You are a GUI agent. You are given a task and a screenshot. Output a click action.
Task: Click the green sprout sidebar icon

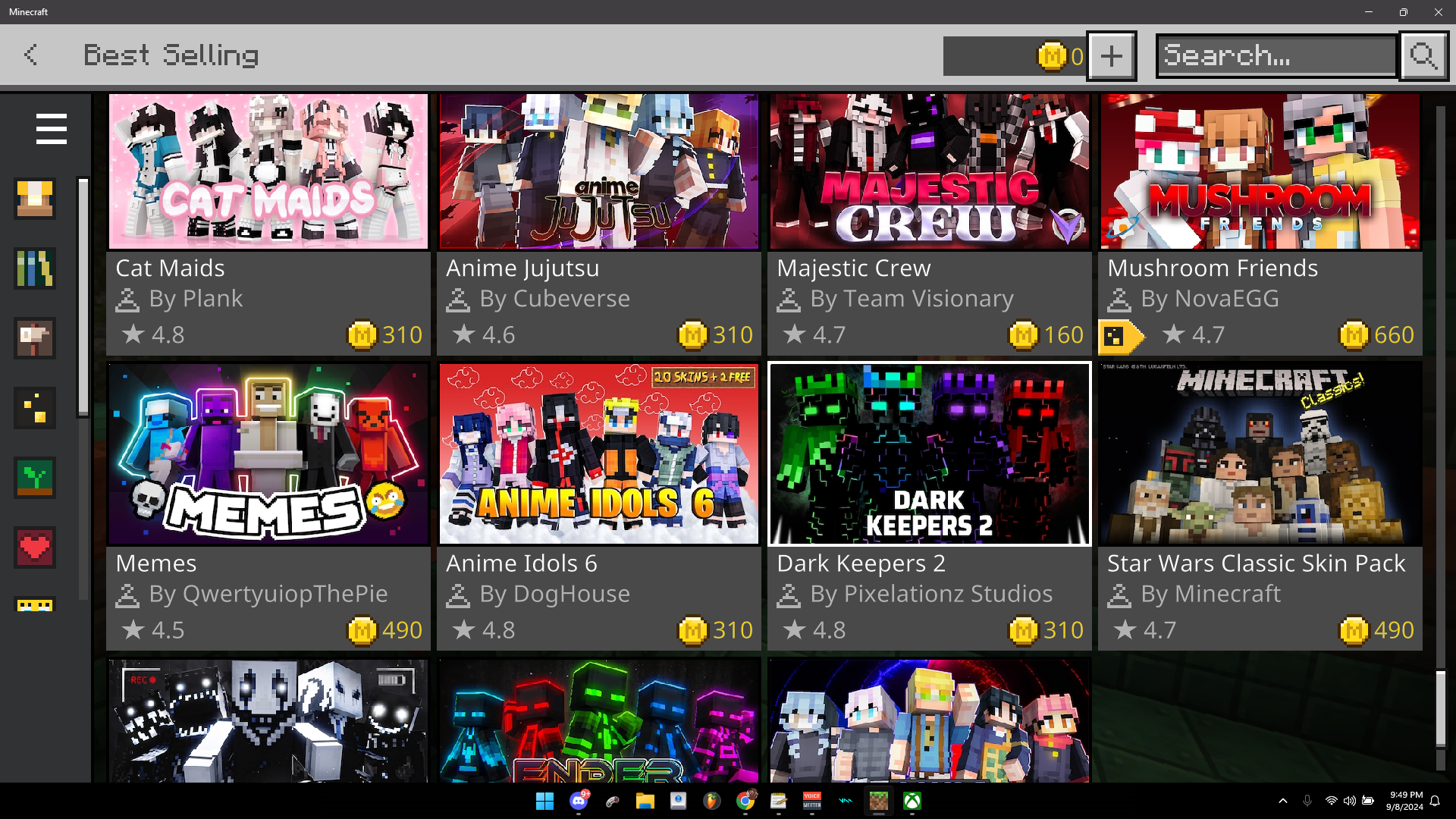coord(35,478)
